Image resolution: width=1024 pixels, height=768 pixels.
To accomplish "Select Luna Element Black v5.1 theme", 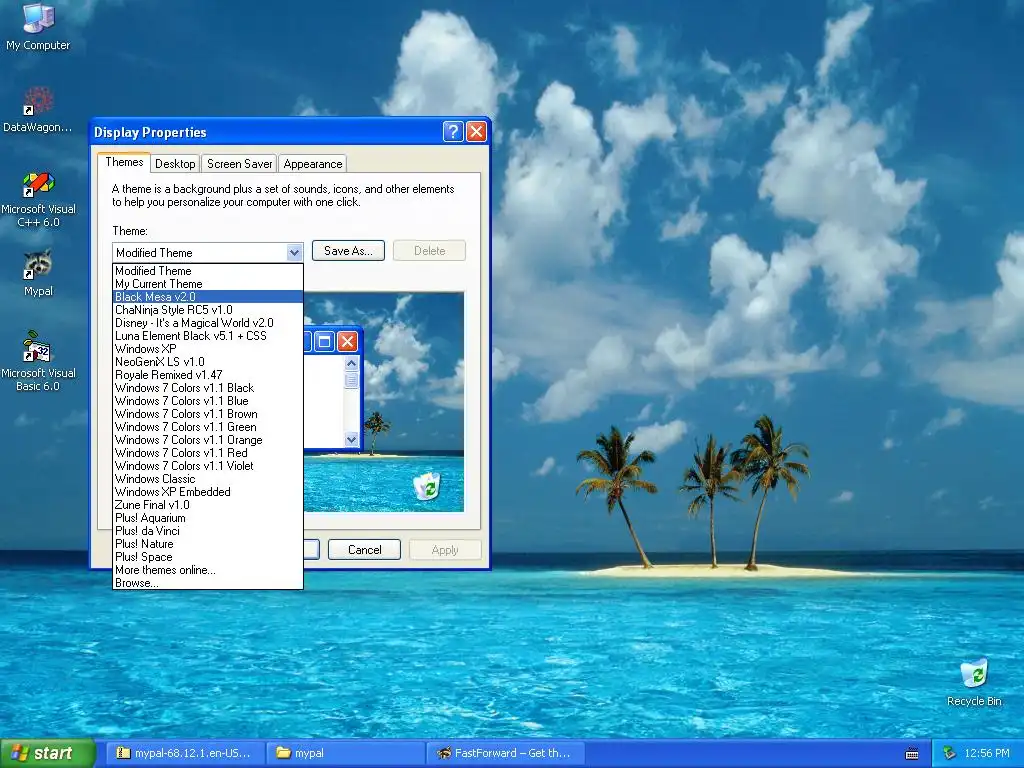I will pos(208,336).
